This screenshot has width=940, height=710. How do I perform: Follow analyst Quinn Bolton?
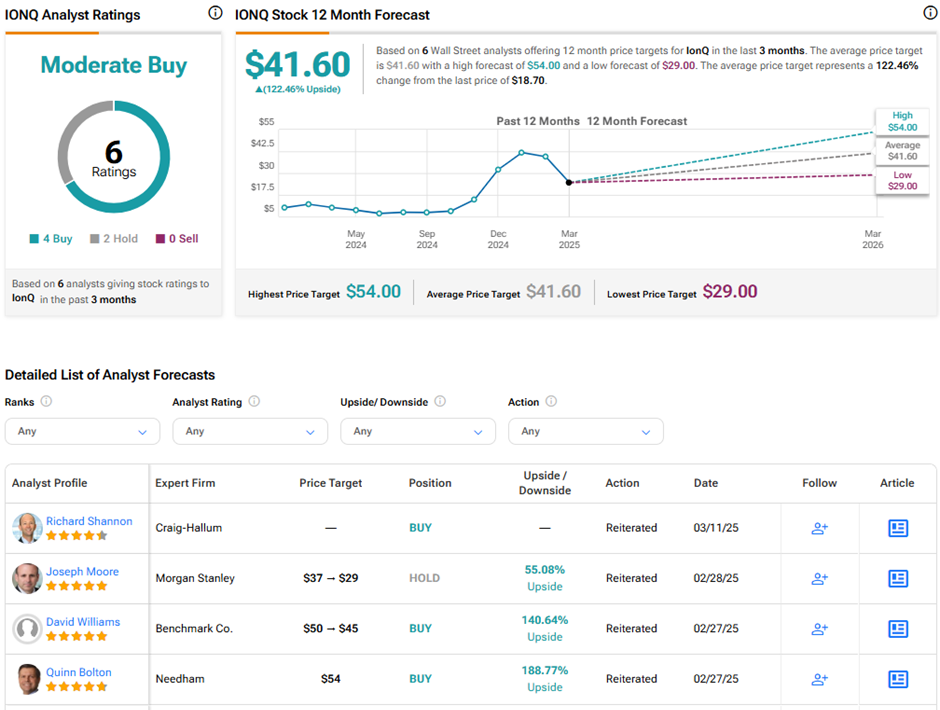pos(819,679)
